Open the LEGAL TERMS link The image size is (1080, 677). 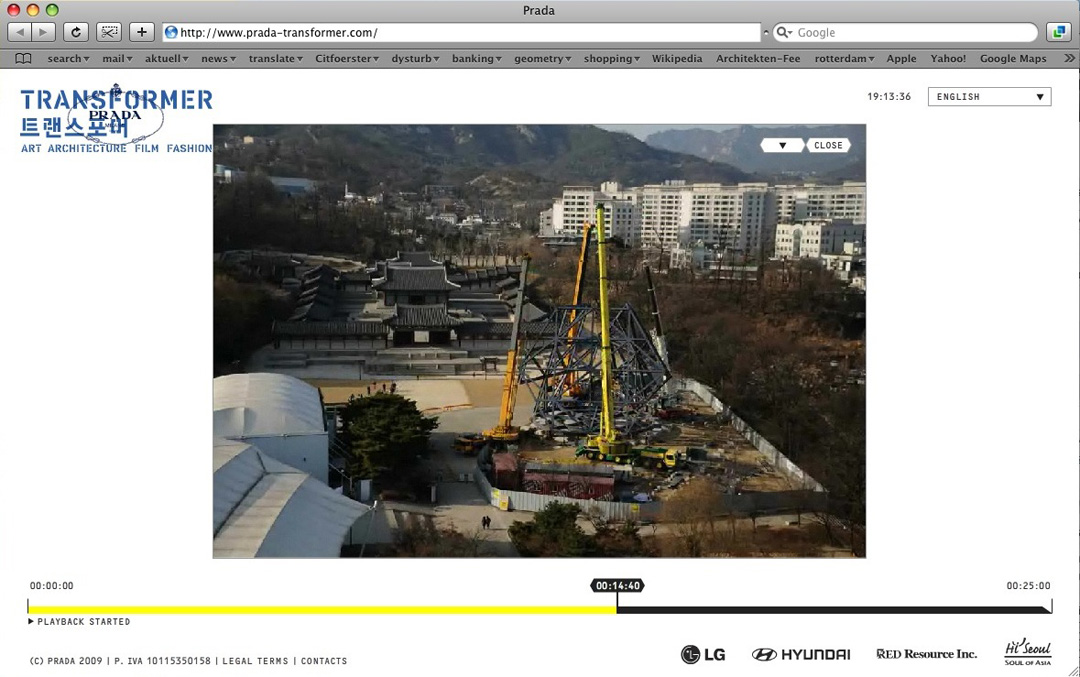click(x=256, y=660)
